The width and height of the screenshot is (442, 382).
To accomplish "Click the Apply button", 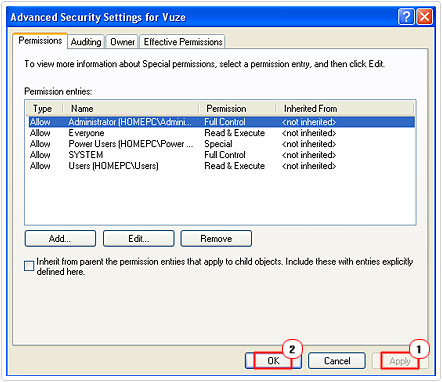I will click(400, 361).
